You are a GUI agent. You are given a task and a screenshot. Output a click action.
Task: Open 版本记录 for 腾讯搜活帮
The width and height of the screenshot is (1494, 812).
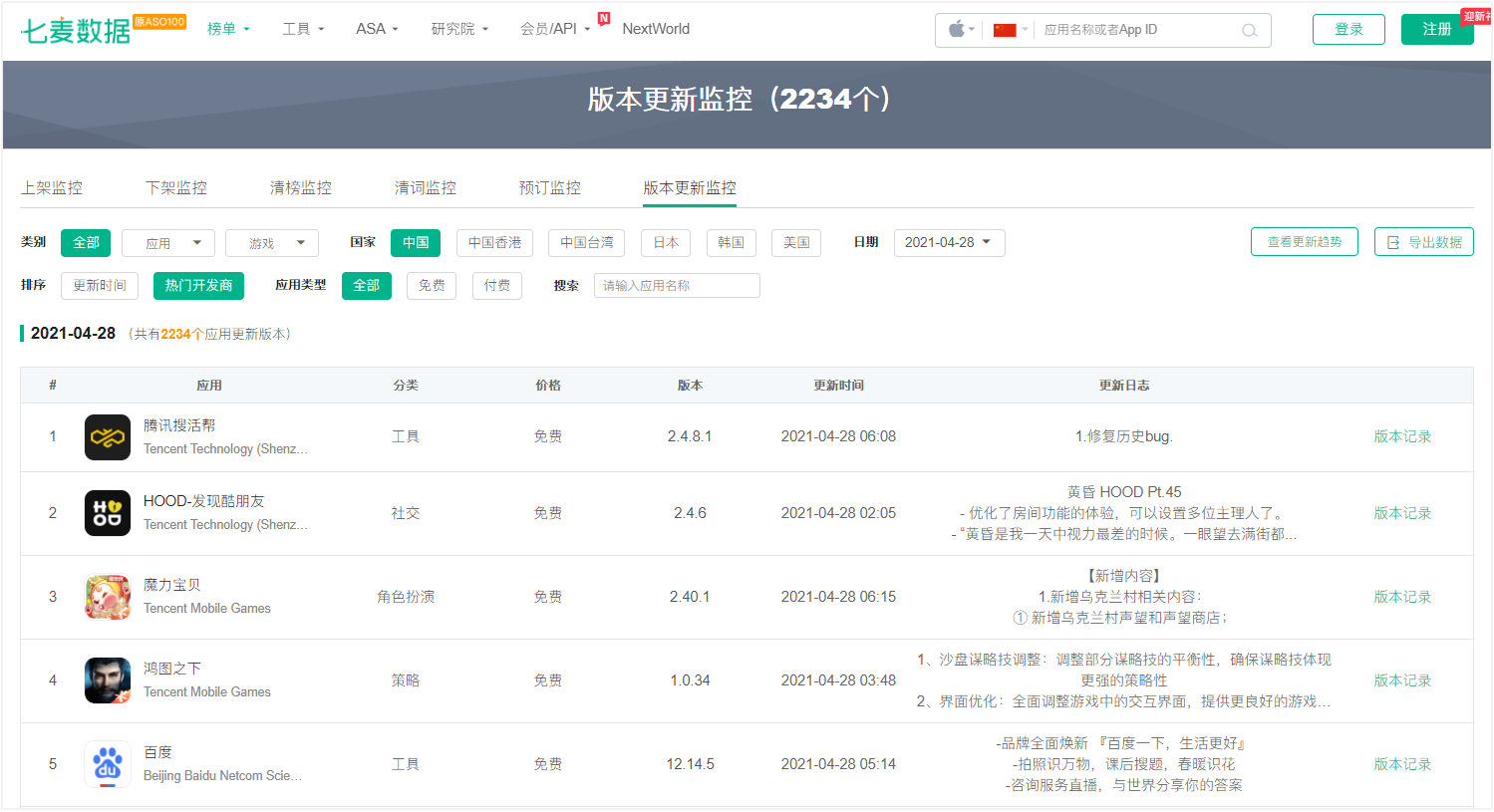coord(1402,437)
